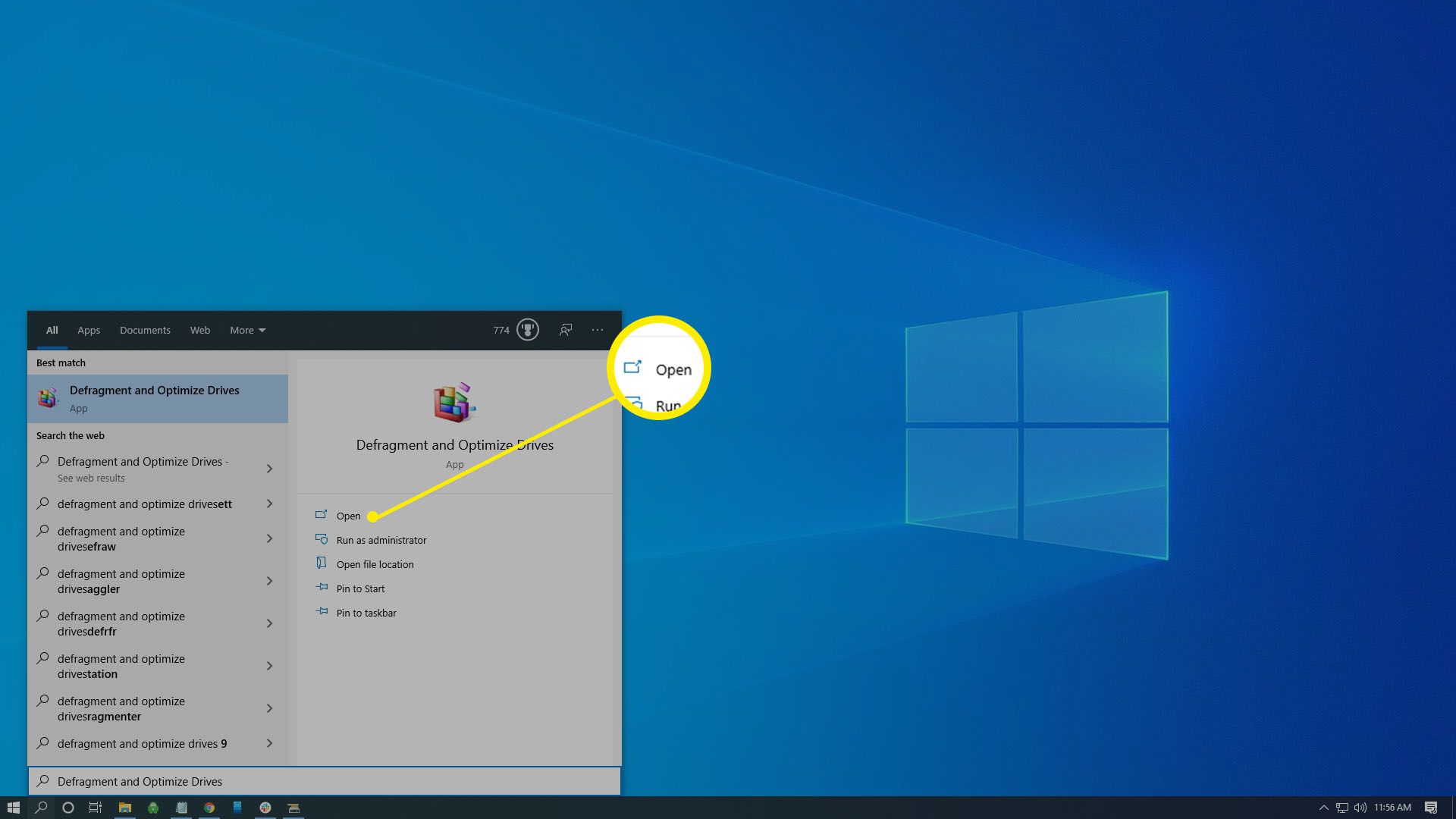The width and height of the screenshot is (1456, 819).
Task: Show hidden system tray icons
Action: coord(1324,808)
